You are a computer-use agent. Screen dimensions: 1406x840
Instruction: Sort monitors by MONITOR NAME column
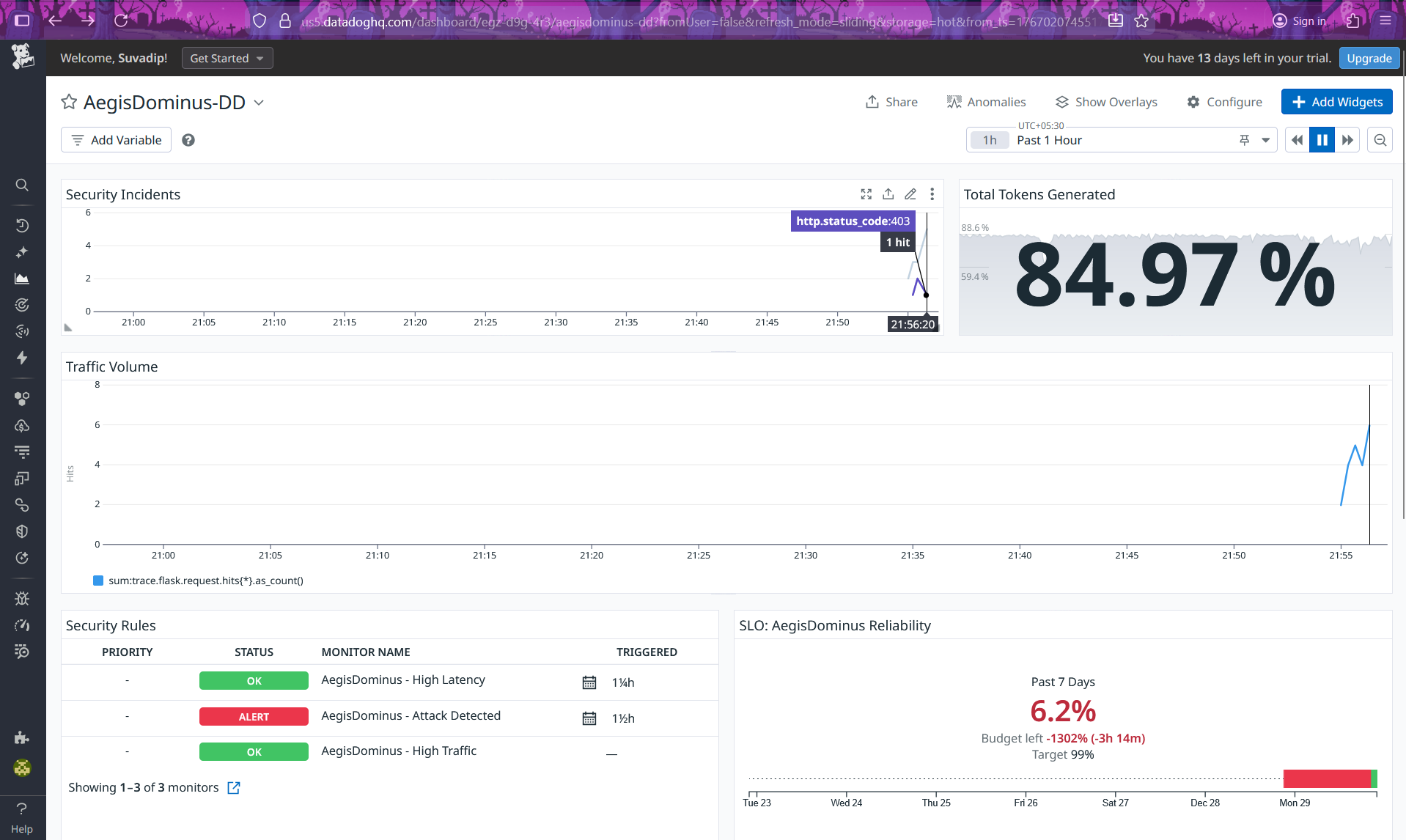[366, 652]
